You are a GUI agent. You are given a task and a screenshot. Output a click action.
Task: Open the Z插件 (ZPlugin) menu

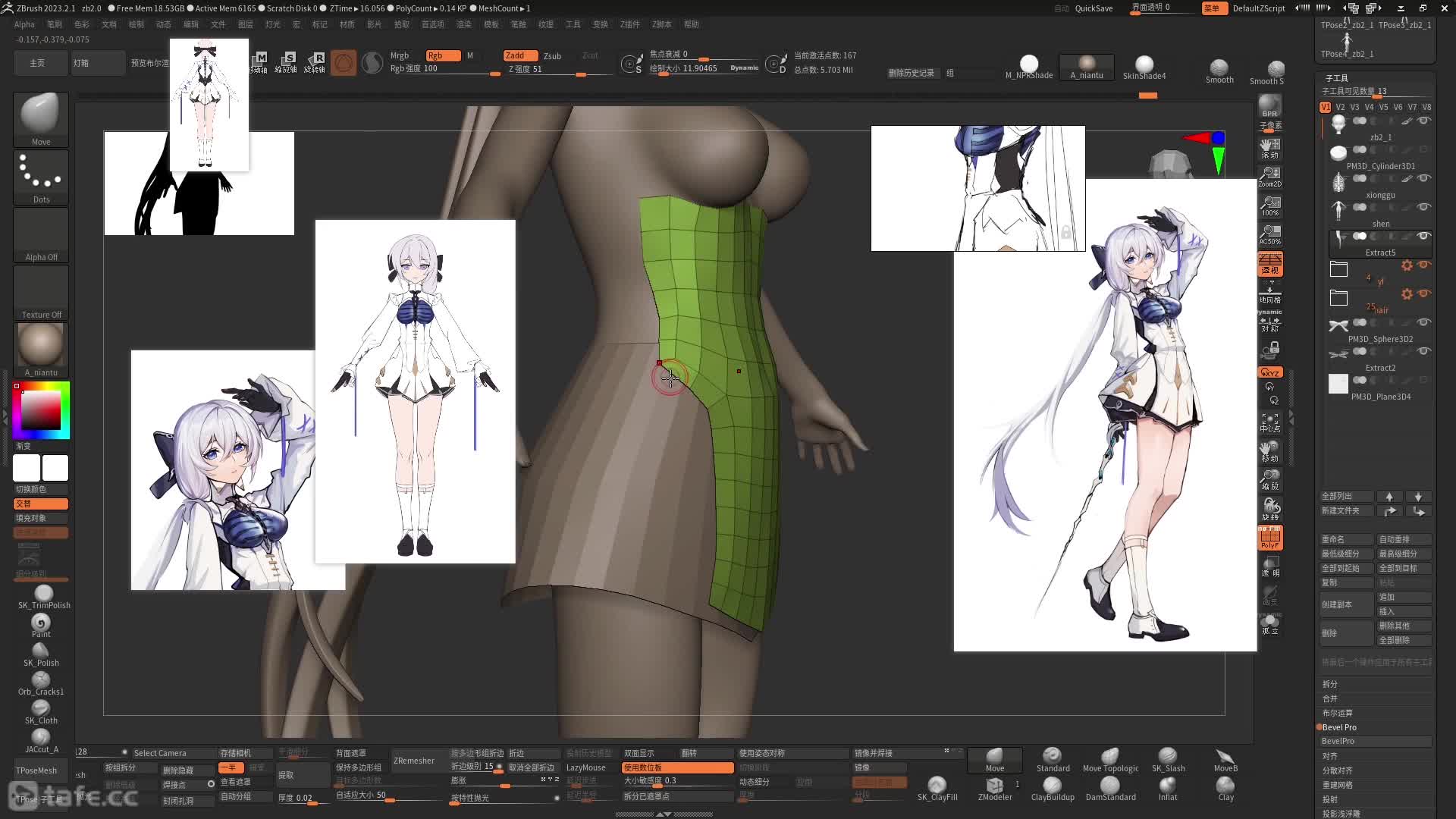coord(629,24)
